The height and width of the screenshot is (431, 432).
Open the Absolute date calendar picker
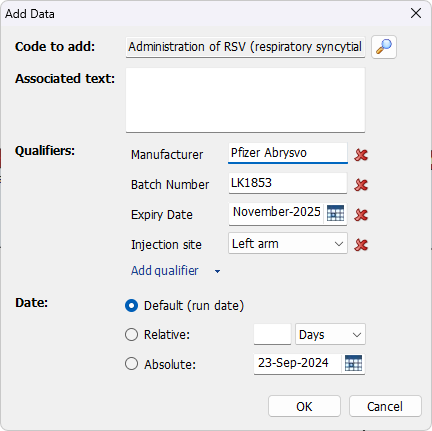pyautogui.click(x=353, y=363)
